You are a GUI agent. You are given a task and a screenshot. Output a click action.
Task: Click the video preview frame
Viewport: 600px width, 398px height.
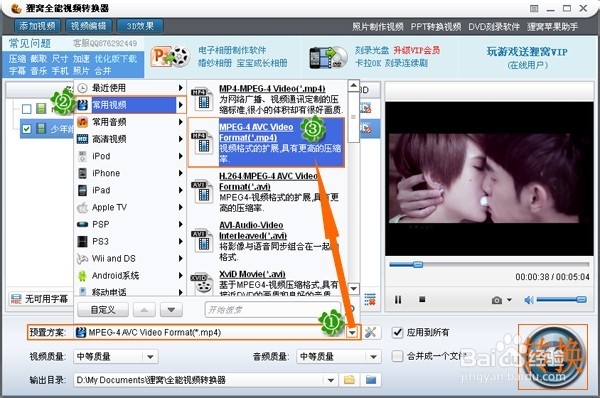coord(489,178)
